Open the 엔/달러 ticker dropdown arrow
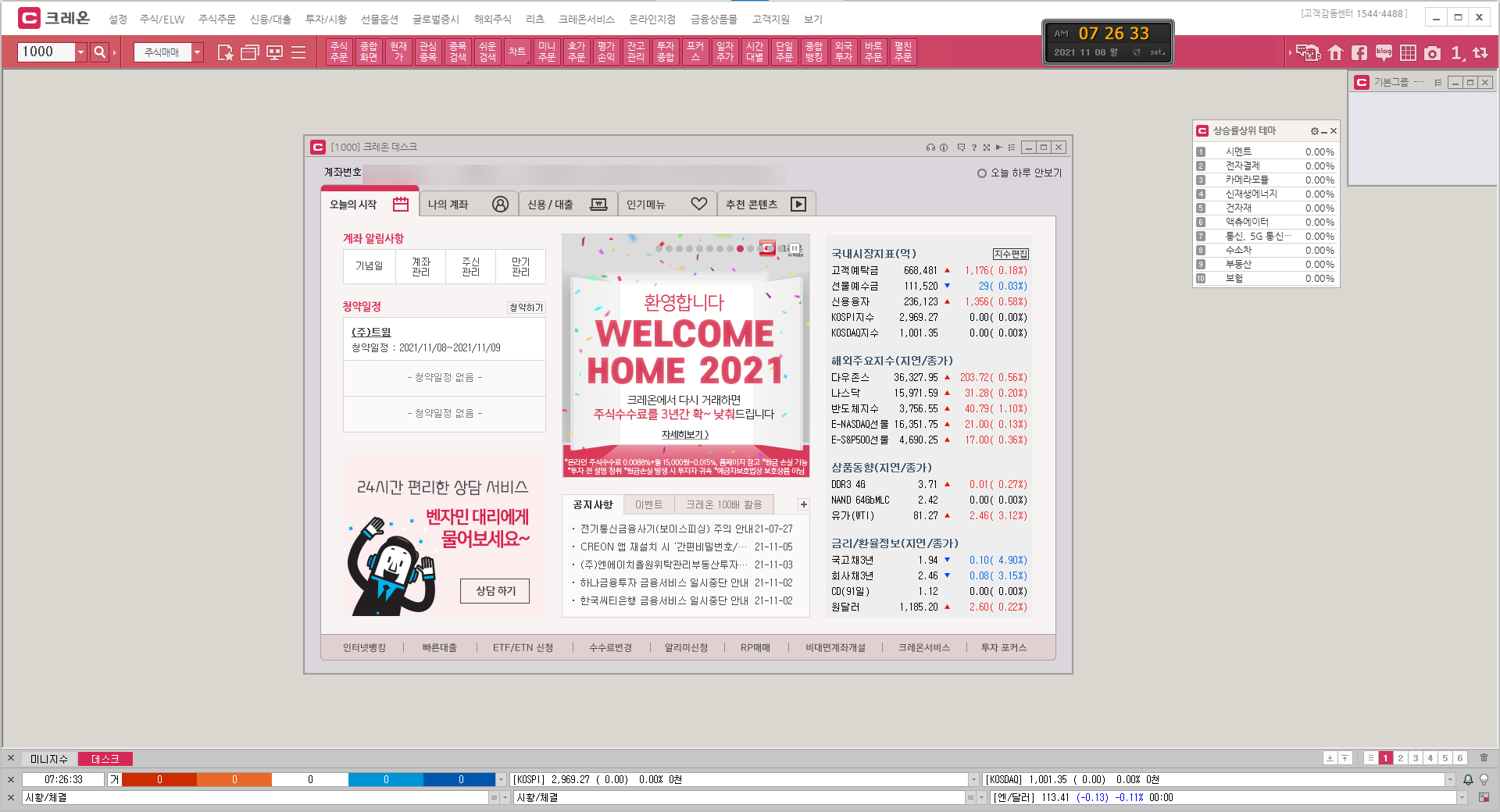 1462,797
